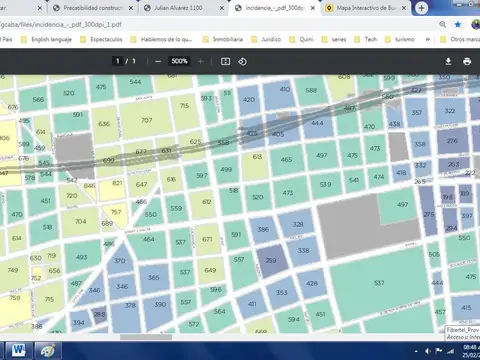Open Paint from the taskbar
480x360 pixels.
(49, 351)
